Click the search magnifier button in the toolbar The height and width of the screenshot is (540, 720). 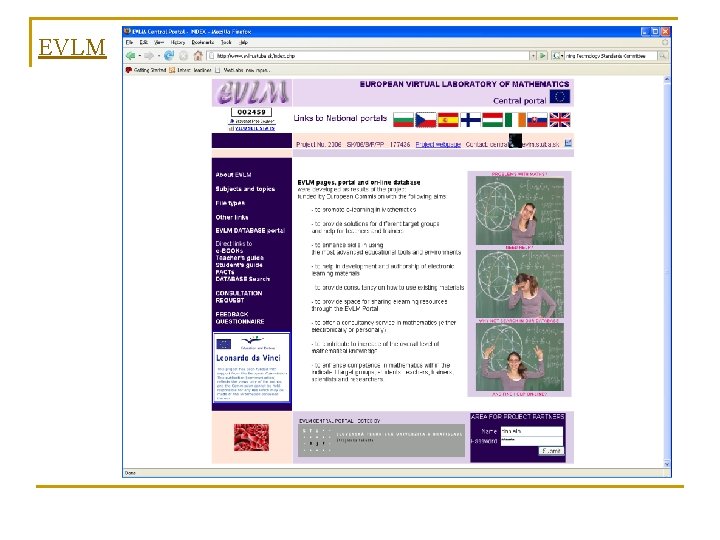pyautogui.click(x=663, y=56)
